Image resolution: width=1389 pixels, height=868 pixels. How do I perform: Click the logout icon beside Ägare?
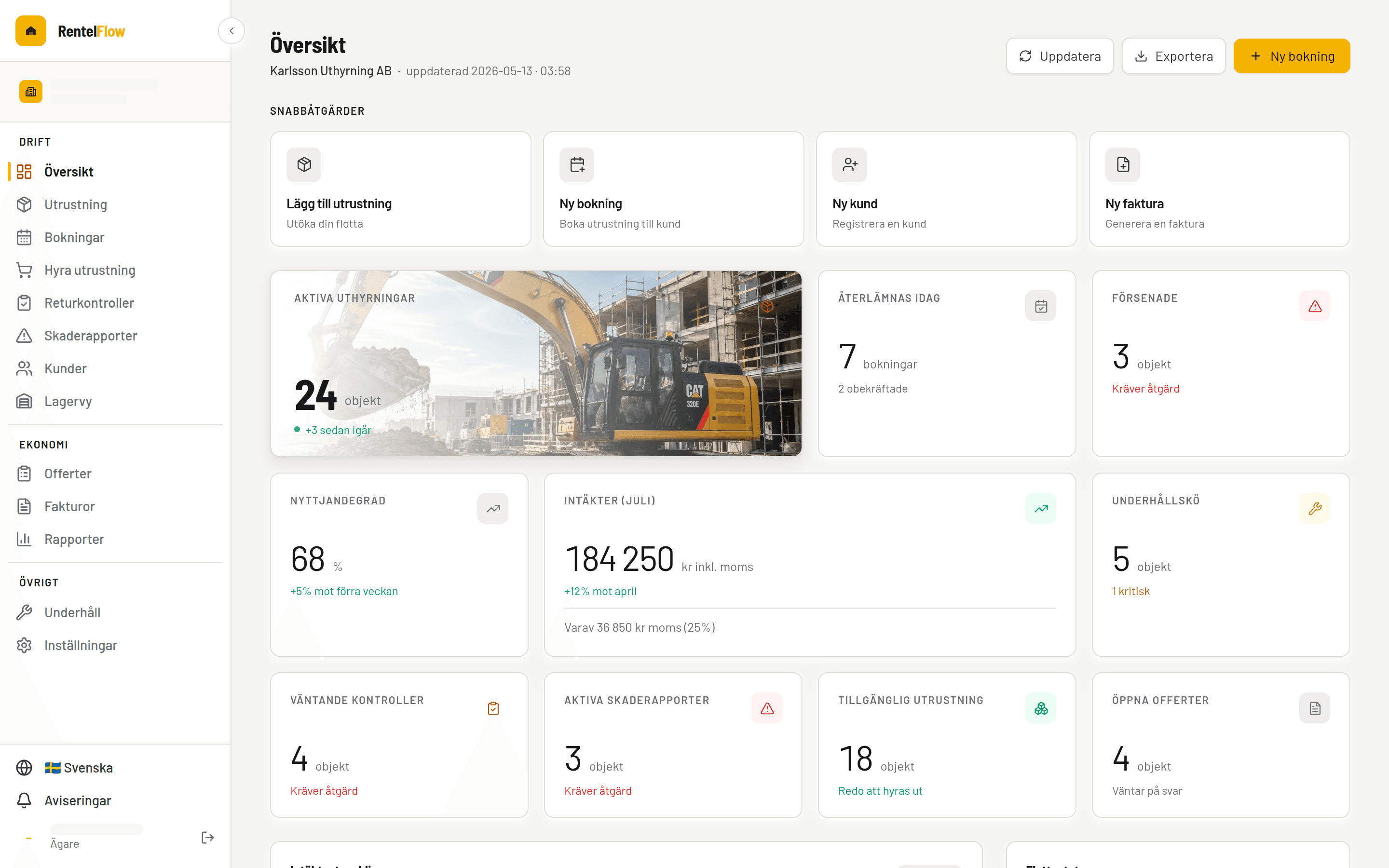click(208, 838)
